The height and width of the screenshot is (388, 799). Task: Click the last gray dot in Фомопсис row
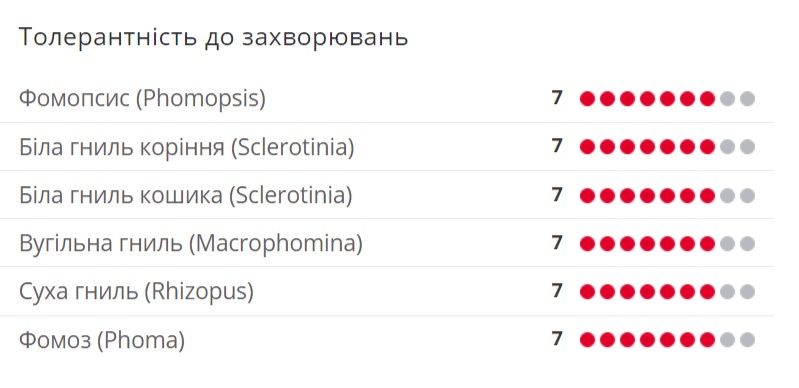[747, 99]
